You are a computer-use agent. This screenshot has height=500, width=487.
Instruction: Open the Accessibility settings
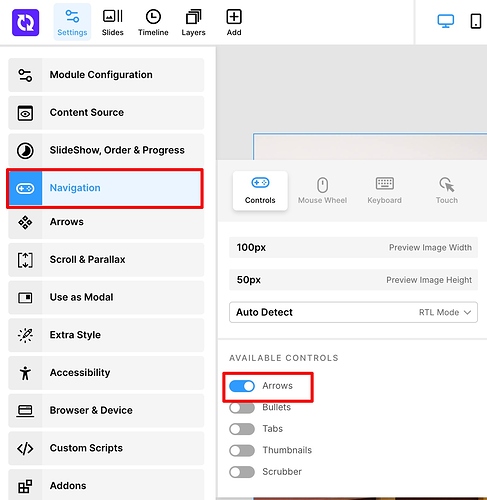(106, 373)
